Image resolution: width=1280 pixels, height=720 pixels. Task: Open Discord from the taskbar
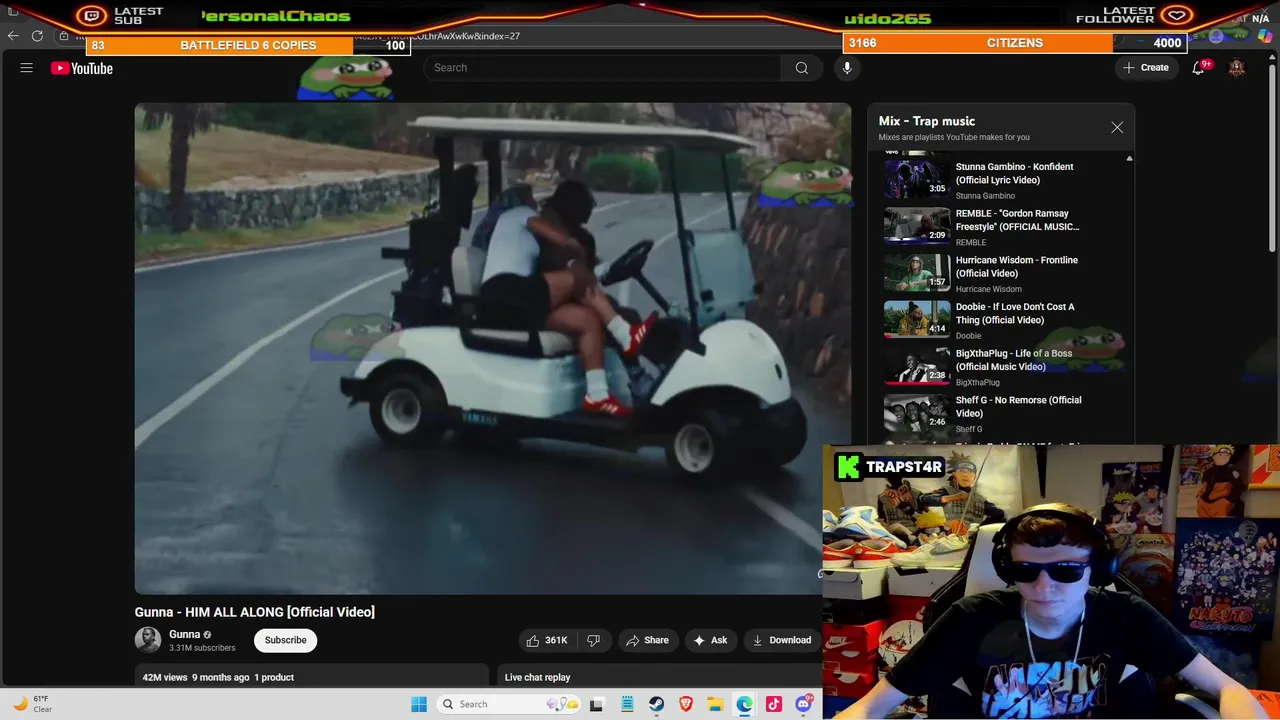pyautogui.click(x=804, y=704)
